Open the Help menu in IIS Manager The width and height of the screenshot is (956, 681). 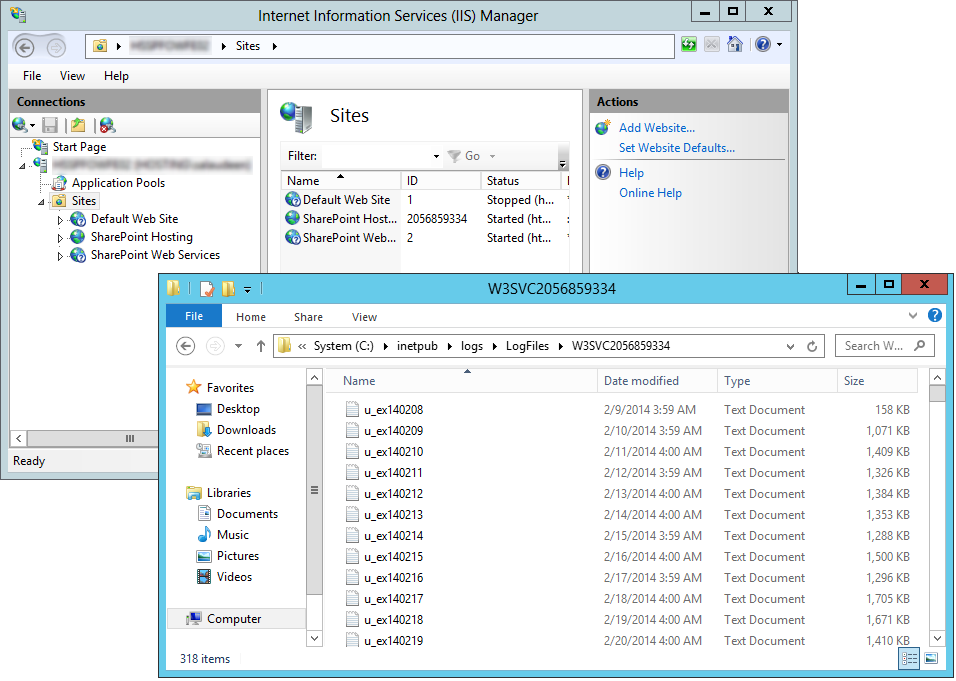point(116,76)
